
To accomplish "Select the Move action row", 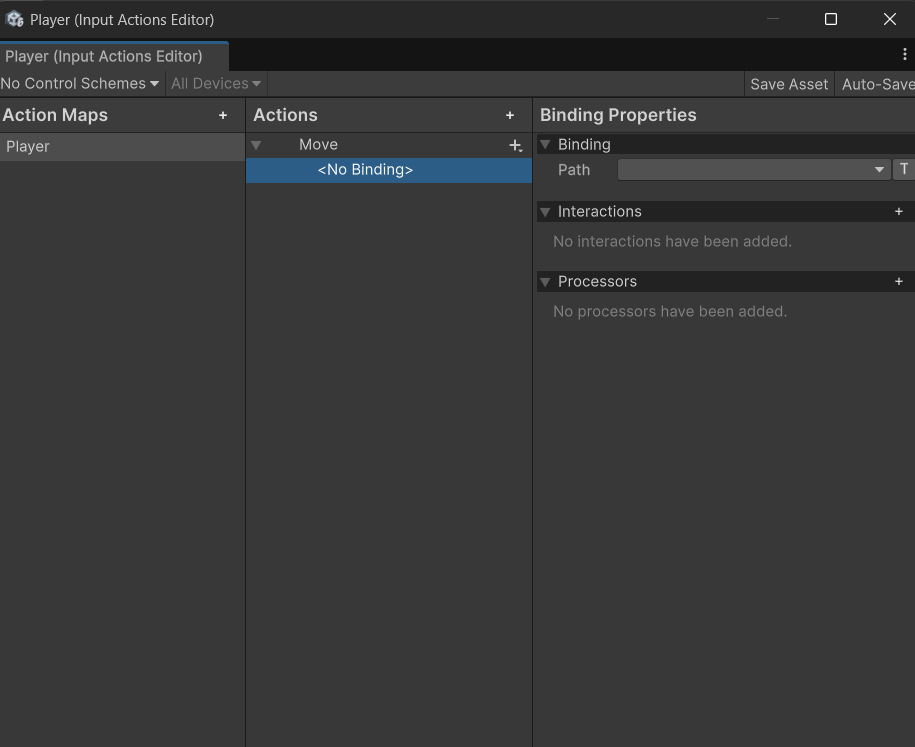I will tap(389, 145).
